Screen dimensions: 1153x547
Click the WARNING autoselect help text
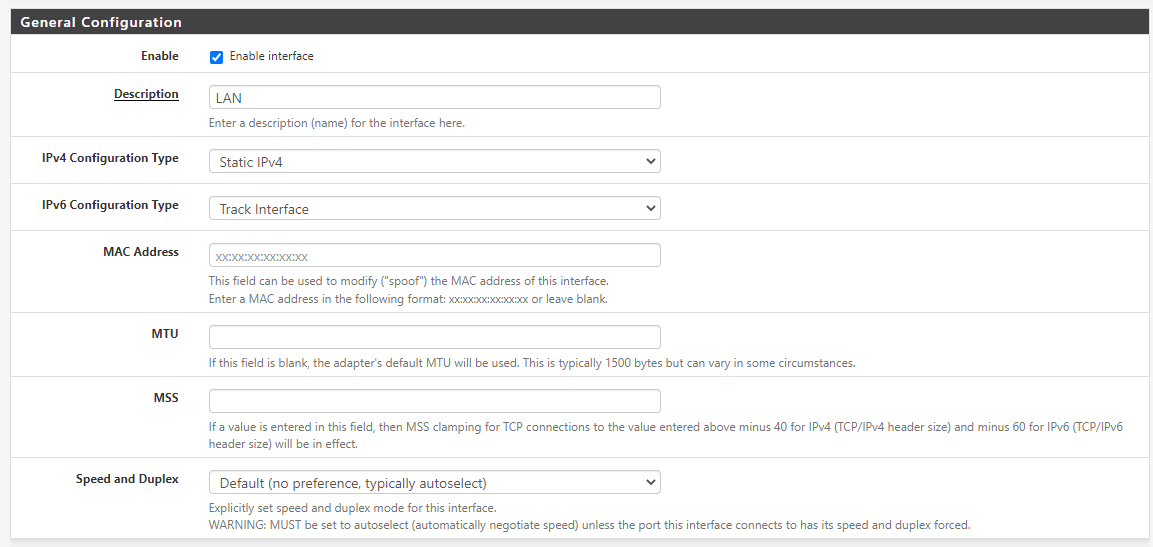[590, 525]
